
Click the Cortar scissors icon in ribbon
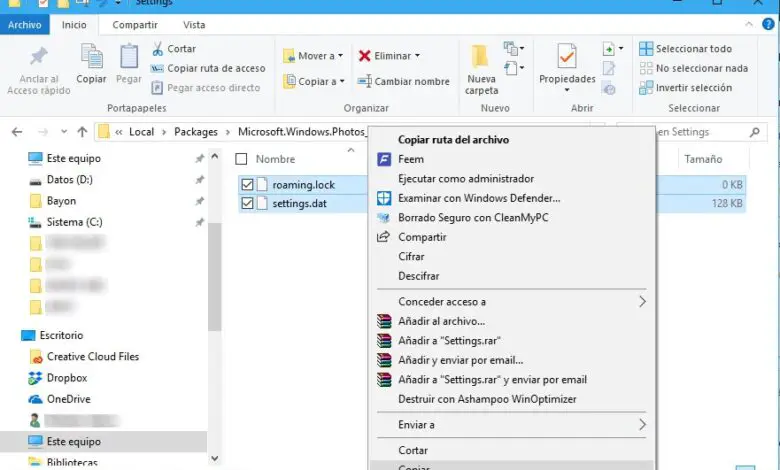(158, 49)
